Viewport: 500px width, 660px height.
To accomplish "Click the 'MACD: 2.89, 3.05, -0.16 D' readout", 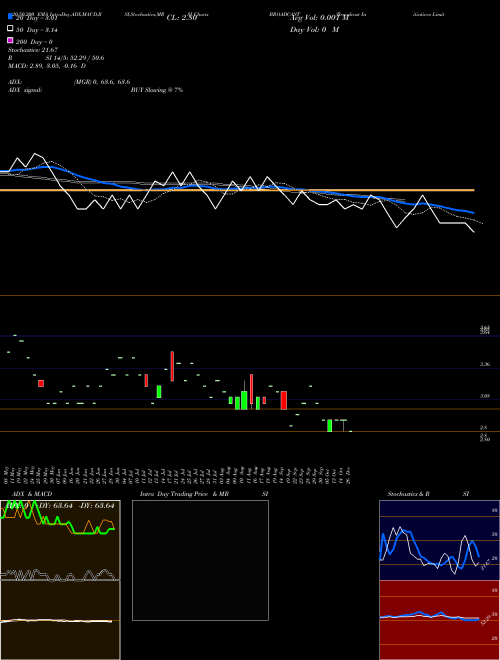I will click(x=47, y=66).
